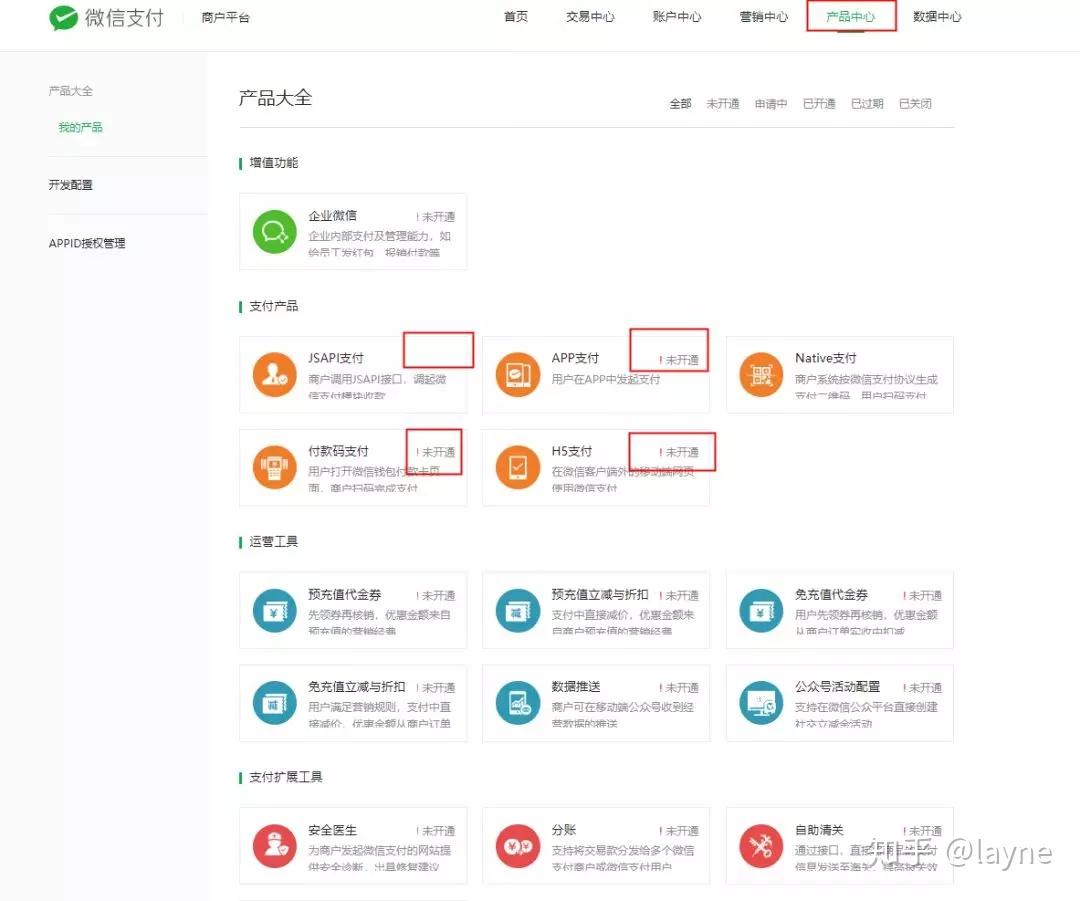Click the 运营工具 section heading
The height and width of the screenshot is (901, 1080).
[273, 541]
